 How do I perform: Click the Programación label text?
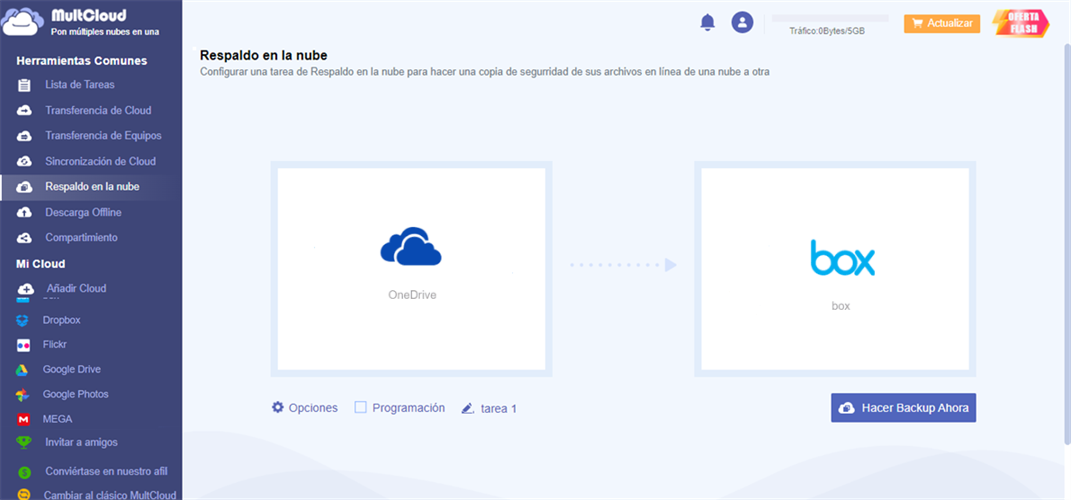pos(408,408)
